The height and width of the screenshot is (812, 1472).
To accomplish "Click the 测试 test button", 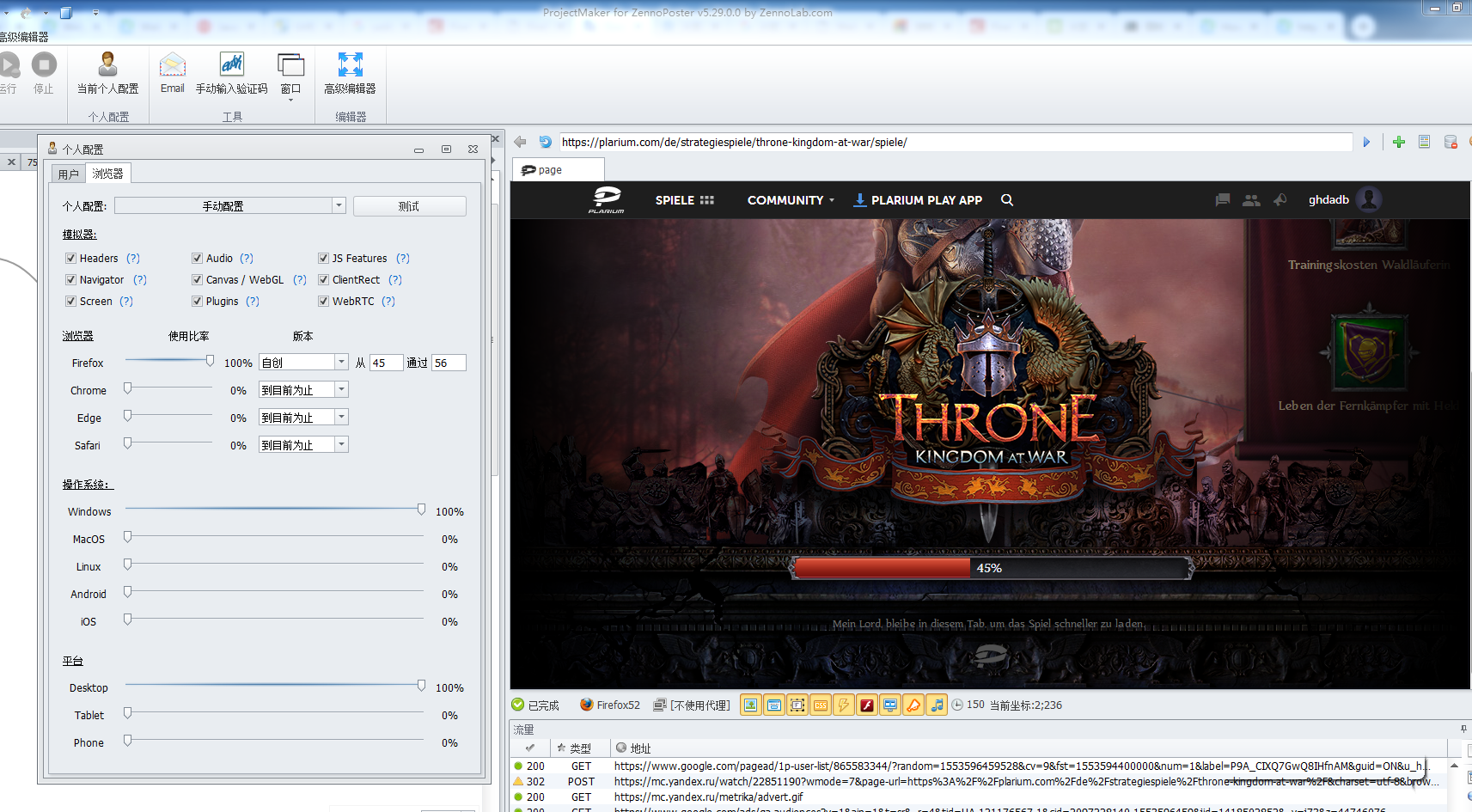I will coord(409,206).
